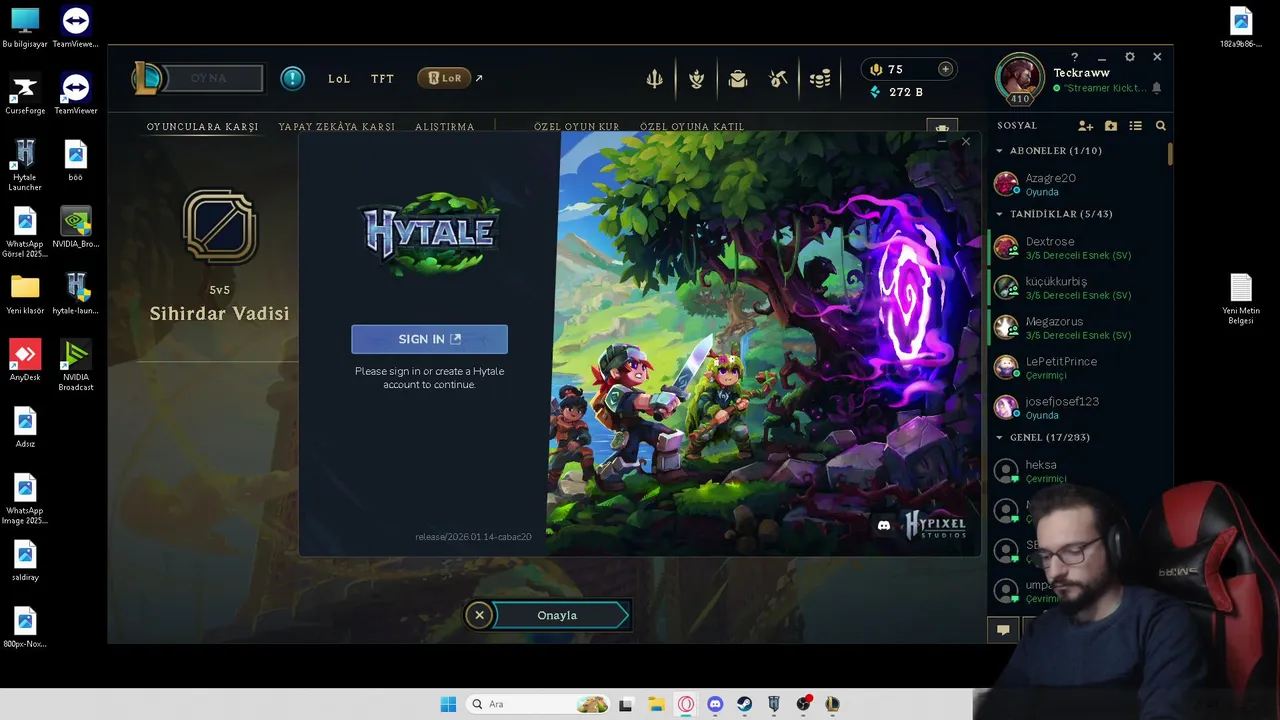Select the ALIŞTIRMA tab
Screen dimensions: 1280x720
(445, 127)
